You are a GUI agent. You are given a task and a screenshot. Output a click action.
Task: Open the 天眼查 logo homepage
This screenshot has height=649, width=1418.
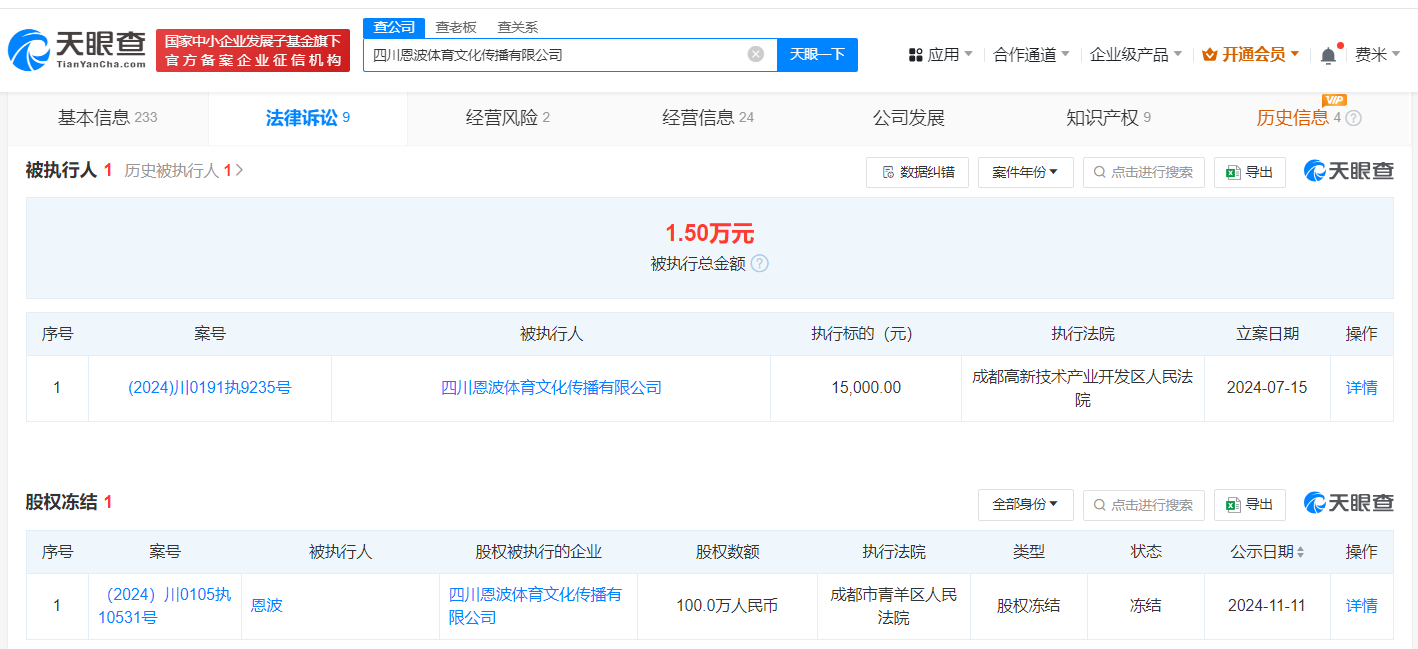click(x=77, y=50)
